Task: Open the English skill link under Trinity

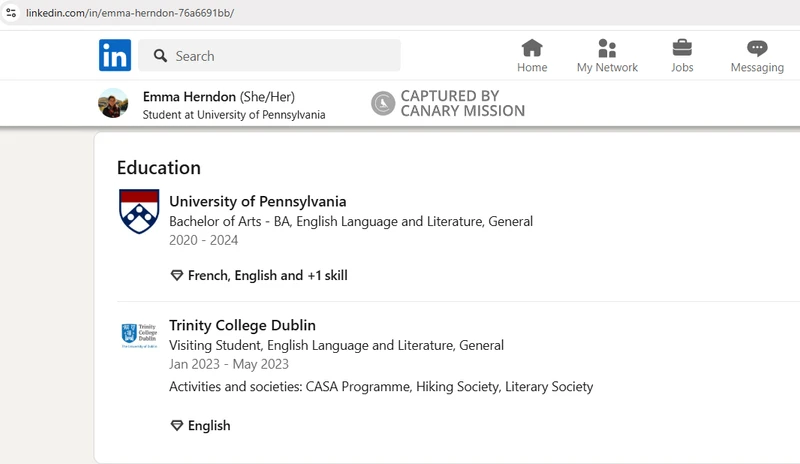Action: [209, 426]
